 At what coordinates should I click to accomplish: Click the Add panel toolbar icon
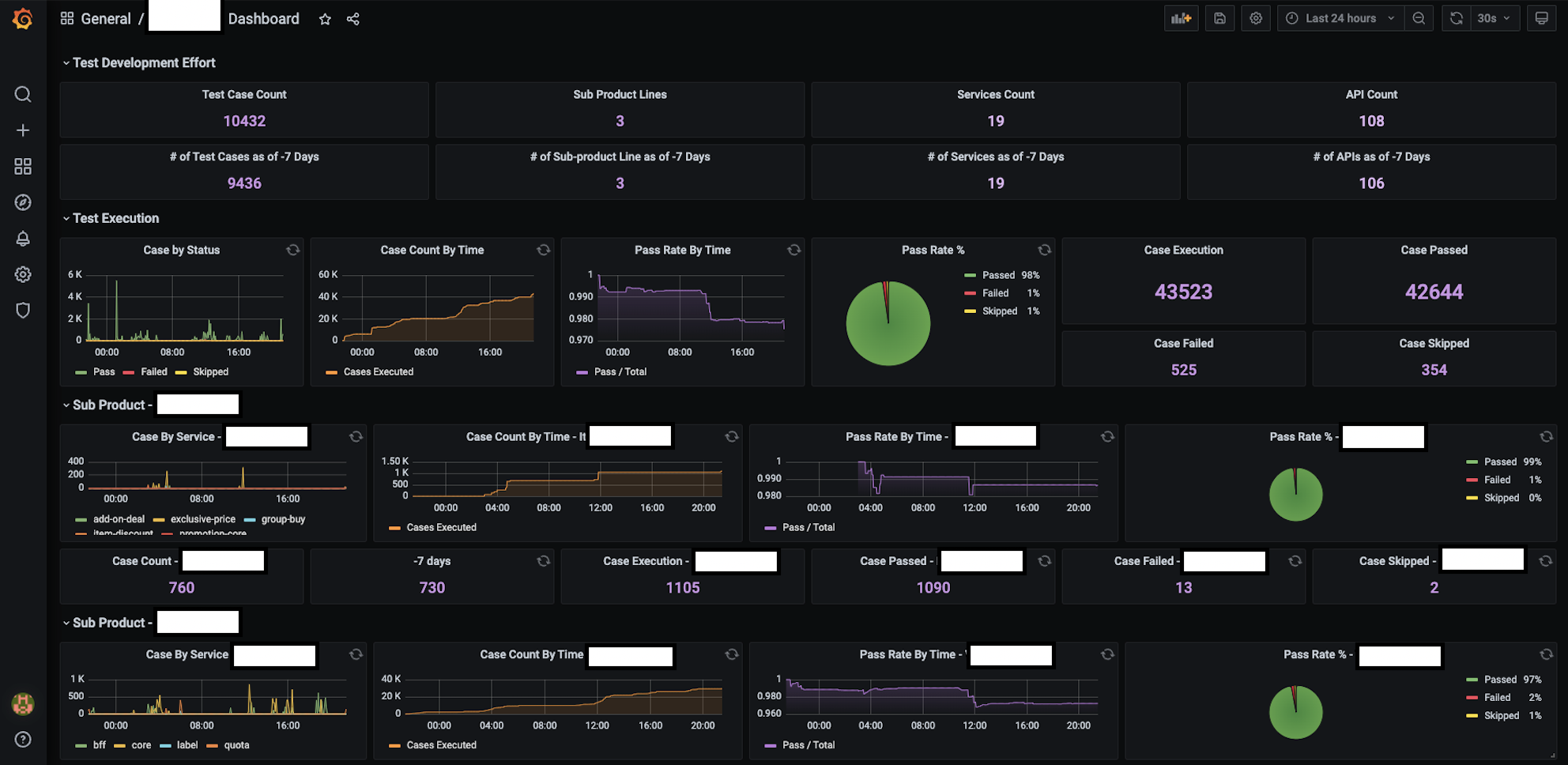pos(1181,19)
